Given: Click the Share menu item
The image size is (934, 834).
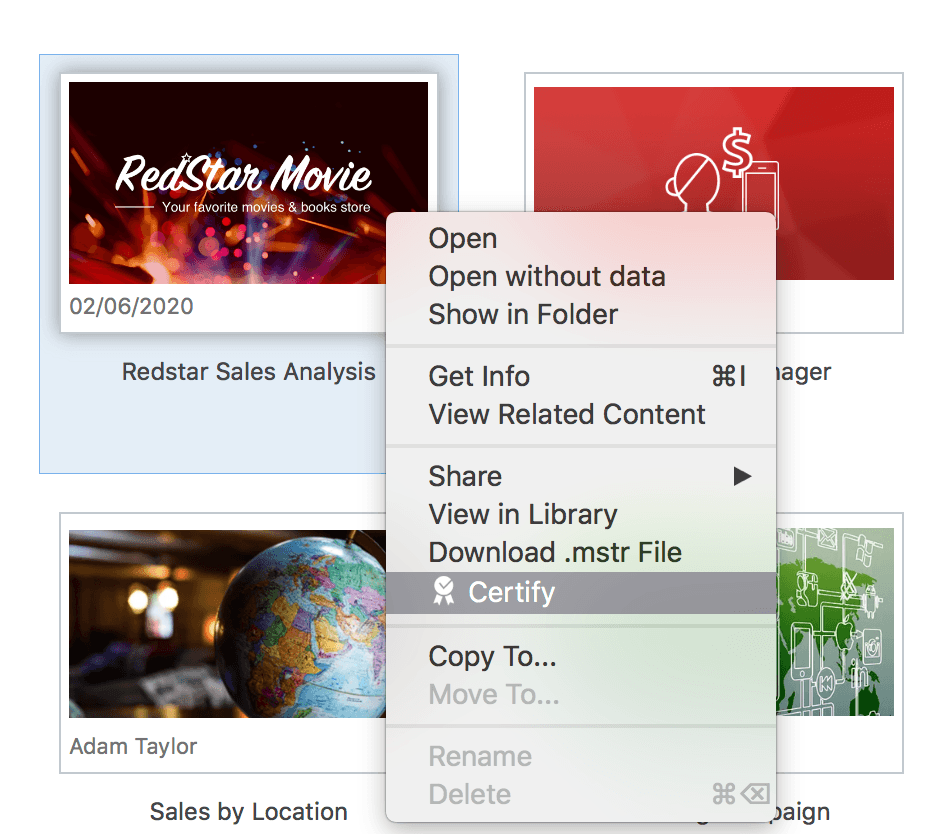Looking at the screenshot, I should 465,477.
